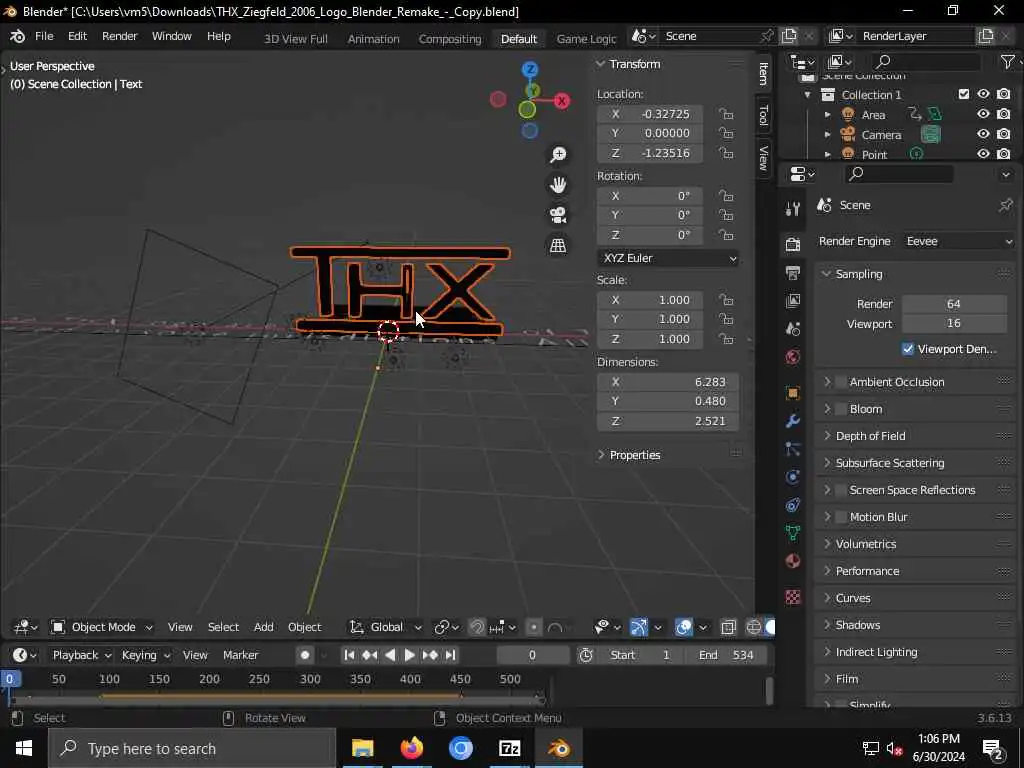The image size is (1024, 768).
Task: Toggle camera view icon in viewport
Action: pyautogui.click(x=558, y=215)
